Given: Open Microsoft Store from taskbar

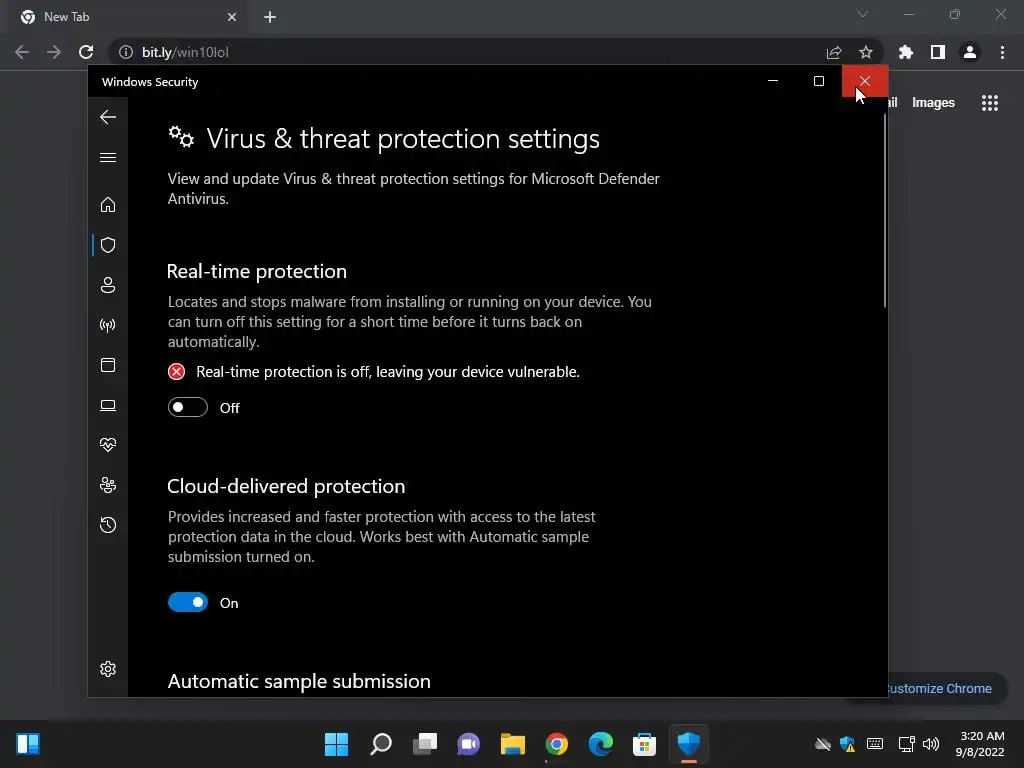Looking at the screenshot, I should coord(645,744).
